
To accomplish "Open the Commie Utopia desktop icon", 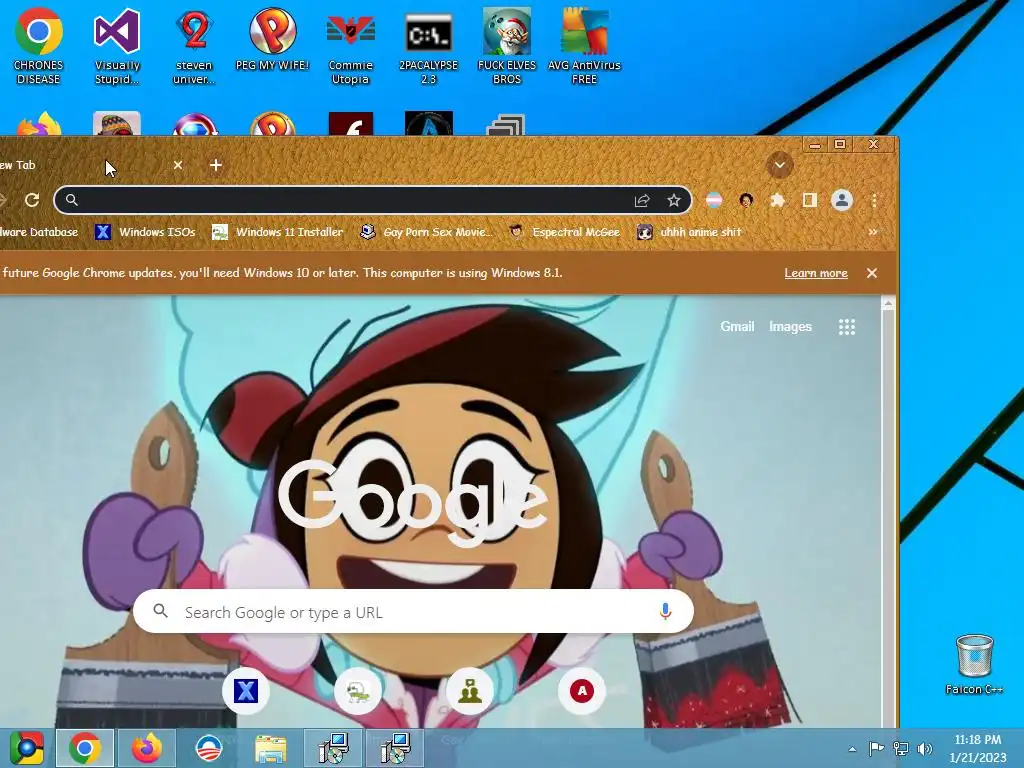I will 351,46.
